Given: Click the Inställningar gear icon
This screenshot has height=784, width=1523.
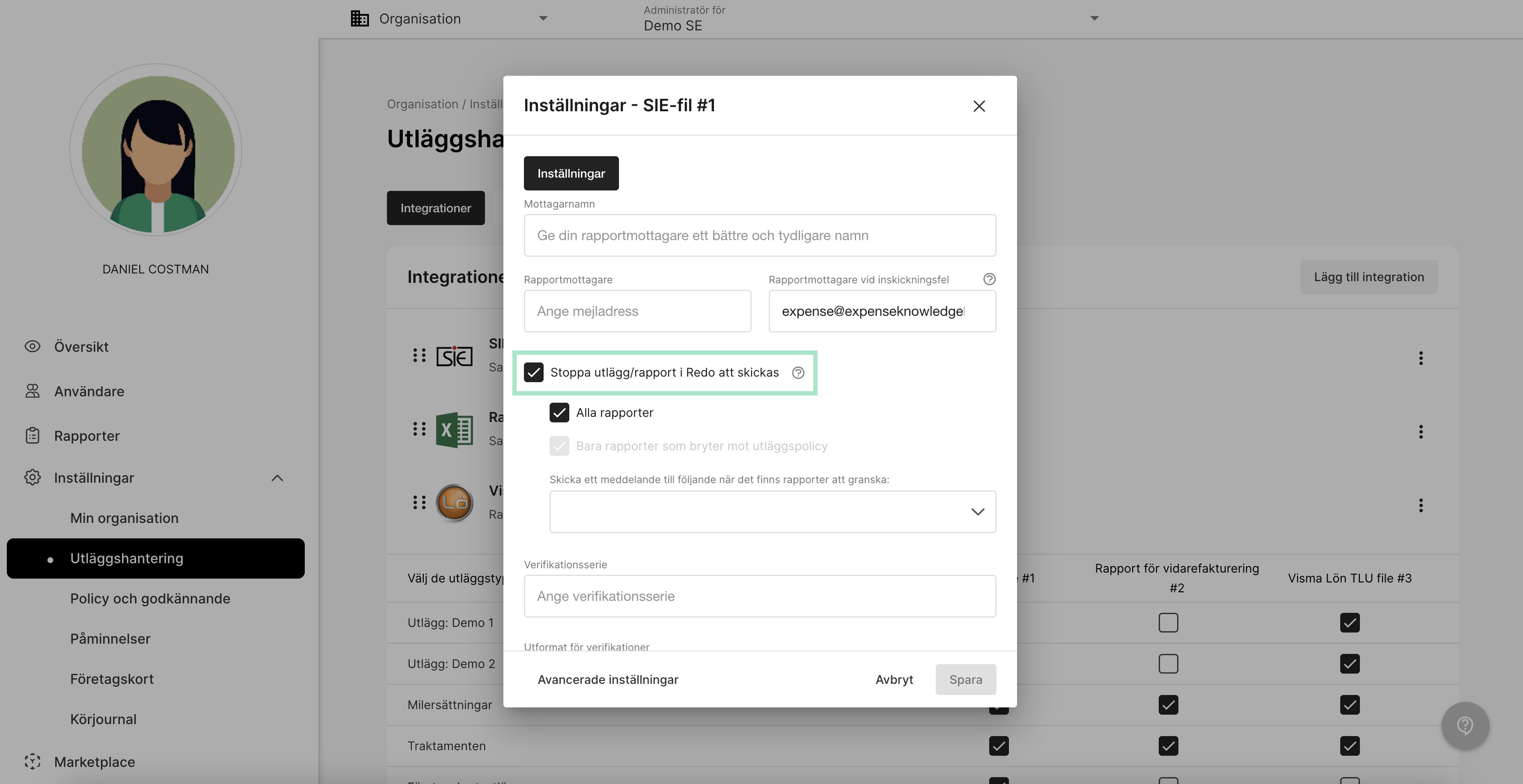Looking at the screenshot, I should 33,478.
